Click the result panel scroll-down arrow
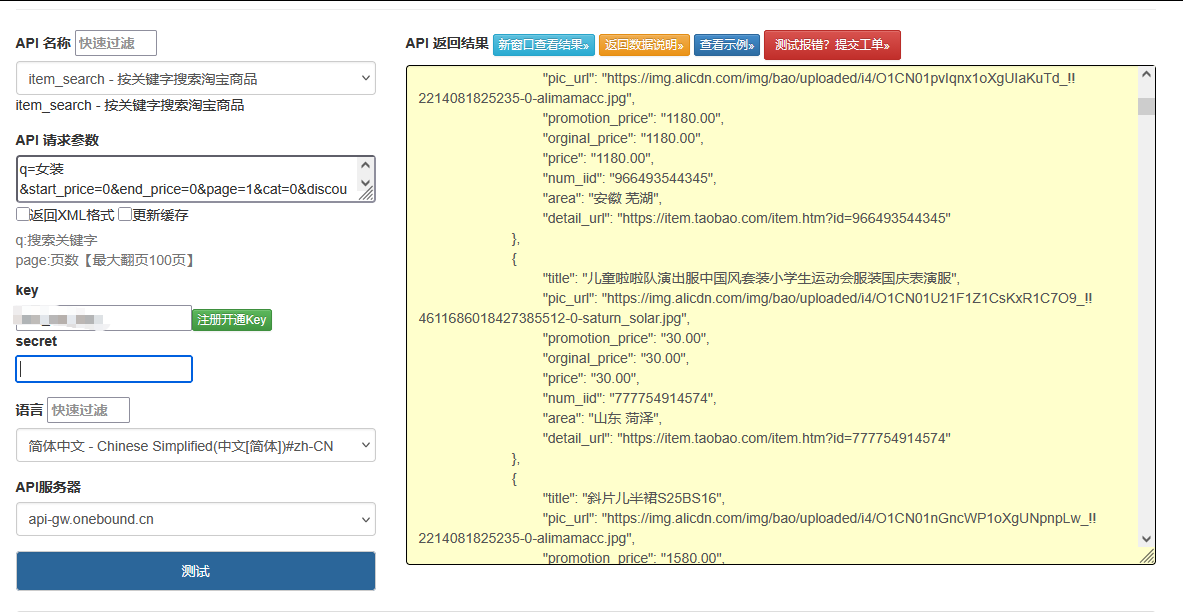This screenshot has height=612, width=1183. pyautogui.click(x=1146, y=539)
